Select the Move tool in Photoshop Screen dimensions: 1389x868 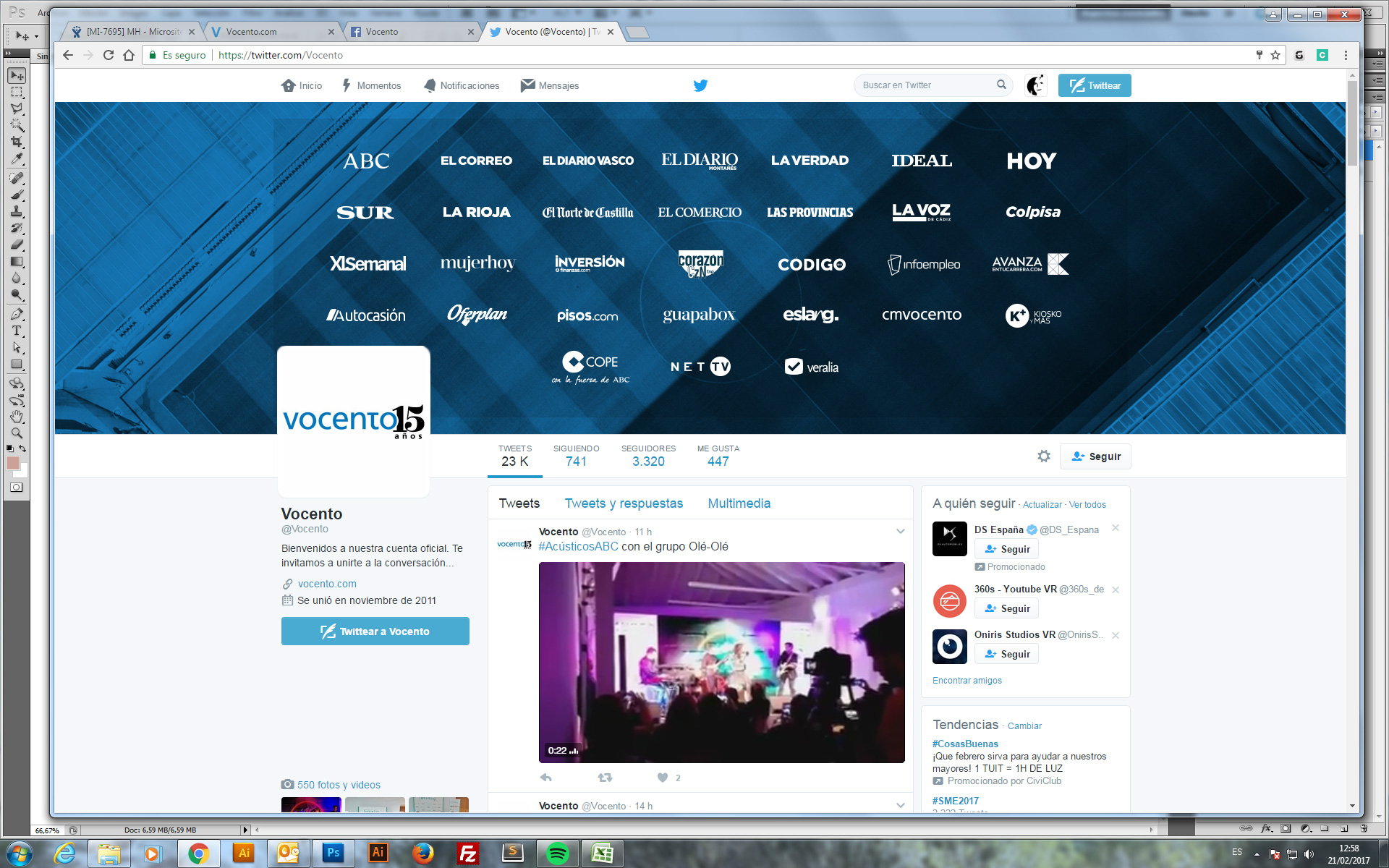[x=17, y=75]
